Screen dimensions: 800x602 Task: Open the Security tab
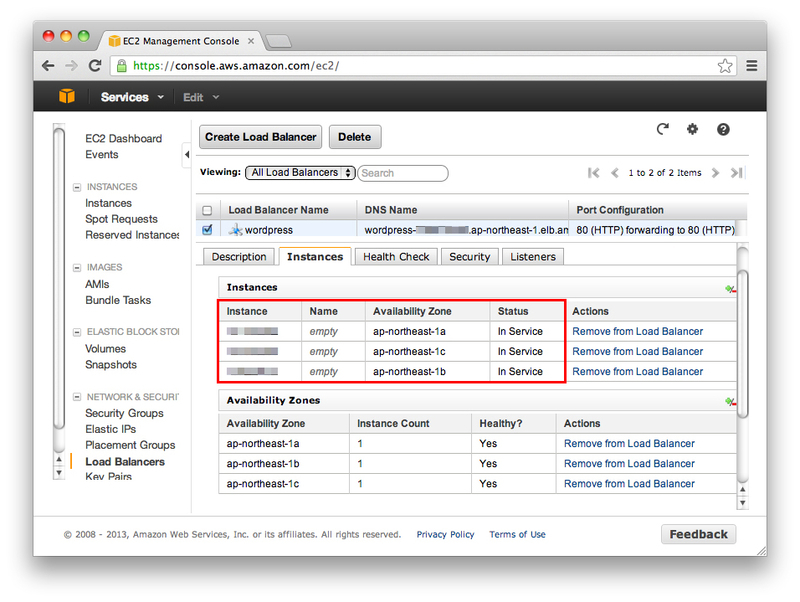[x=469, y=257]
